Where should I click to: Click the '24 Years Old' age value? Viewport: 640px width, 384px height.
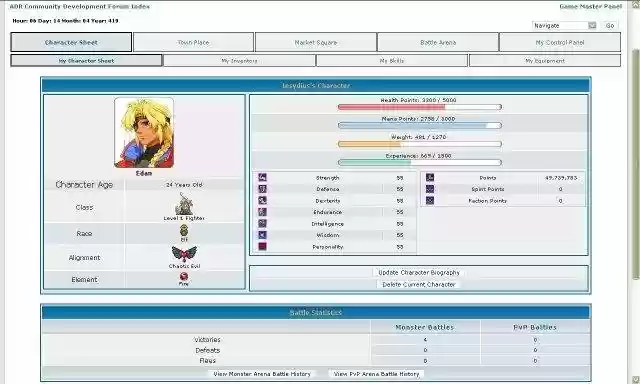pos(184,184)
